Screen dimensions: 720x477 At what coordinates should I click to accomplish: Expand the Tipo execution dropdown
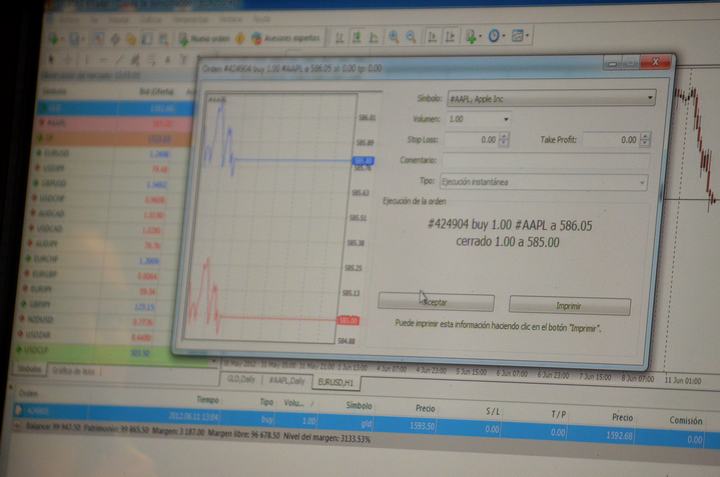point(641,183)
